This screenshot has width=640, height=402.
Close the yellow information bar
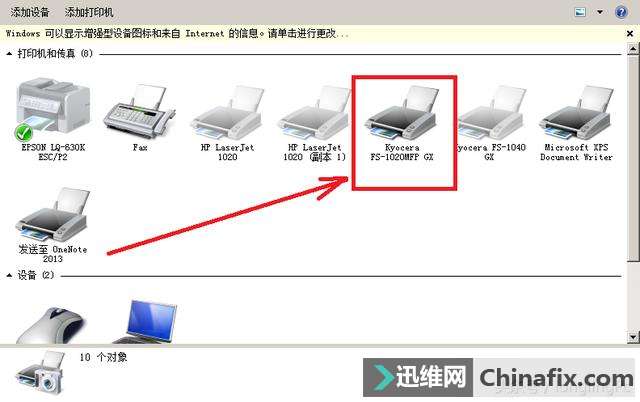(x=630, y=34)
